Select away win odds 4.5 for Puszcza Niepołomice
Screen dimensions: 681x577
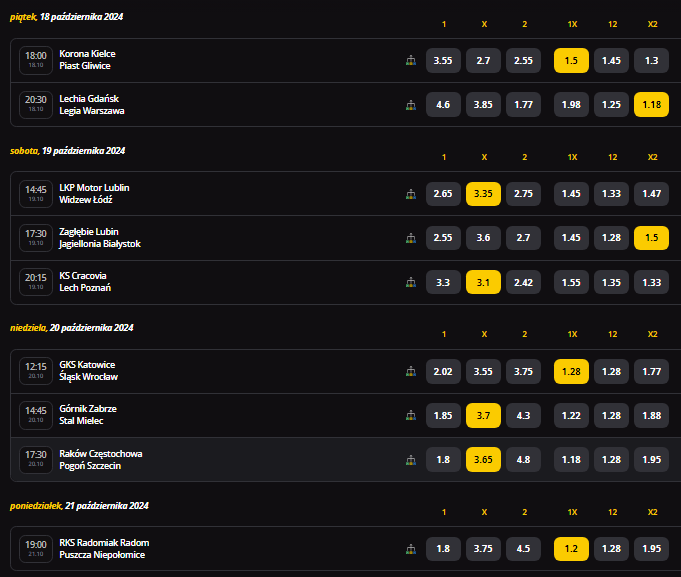tap(523, 548)
